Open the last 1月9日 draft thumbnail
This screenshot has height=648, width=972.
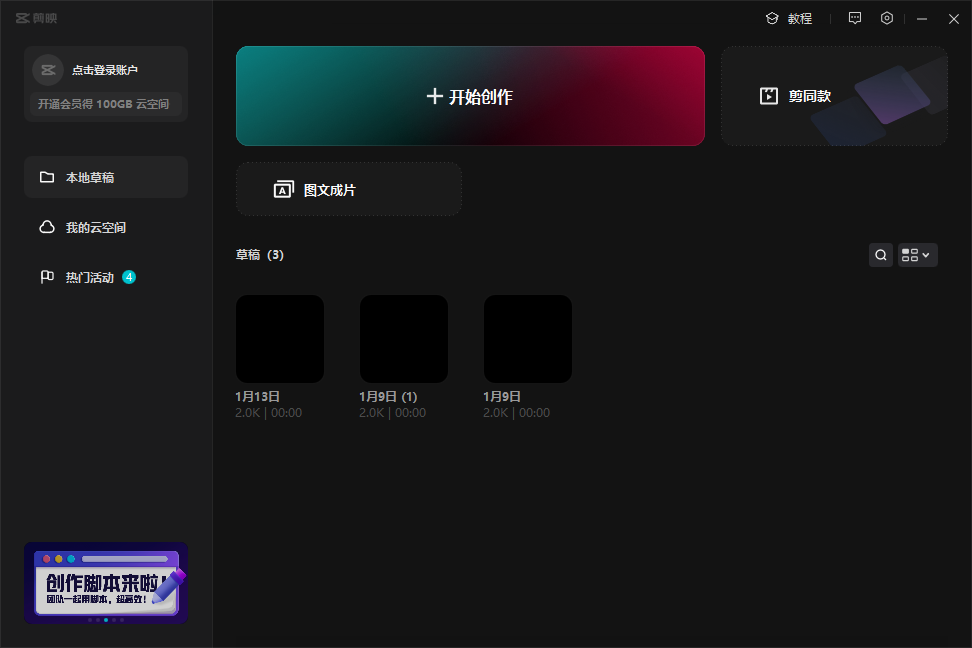(x=528, y=338)
